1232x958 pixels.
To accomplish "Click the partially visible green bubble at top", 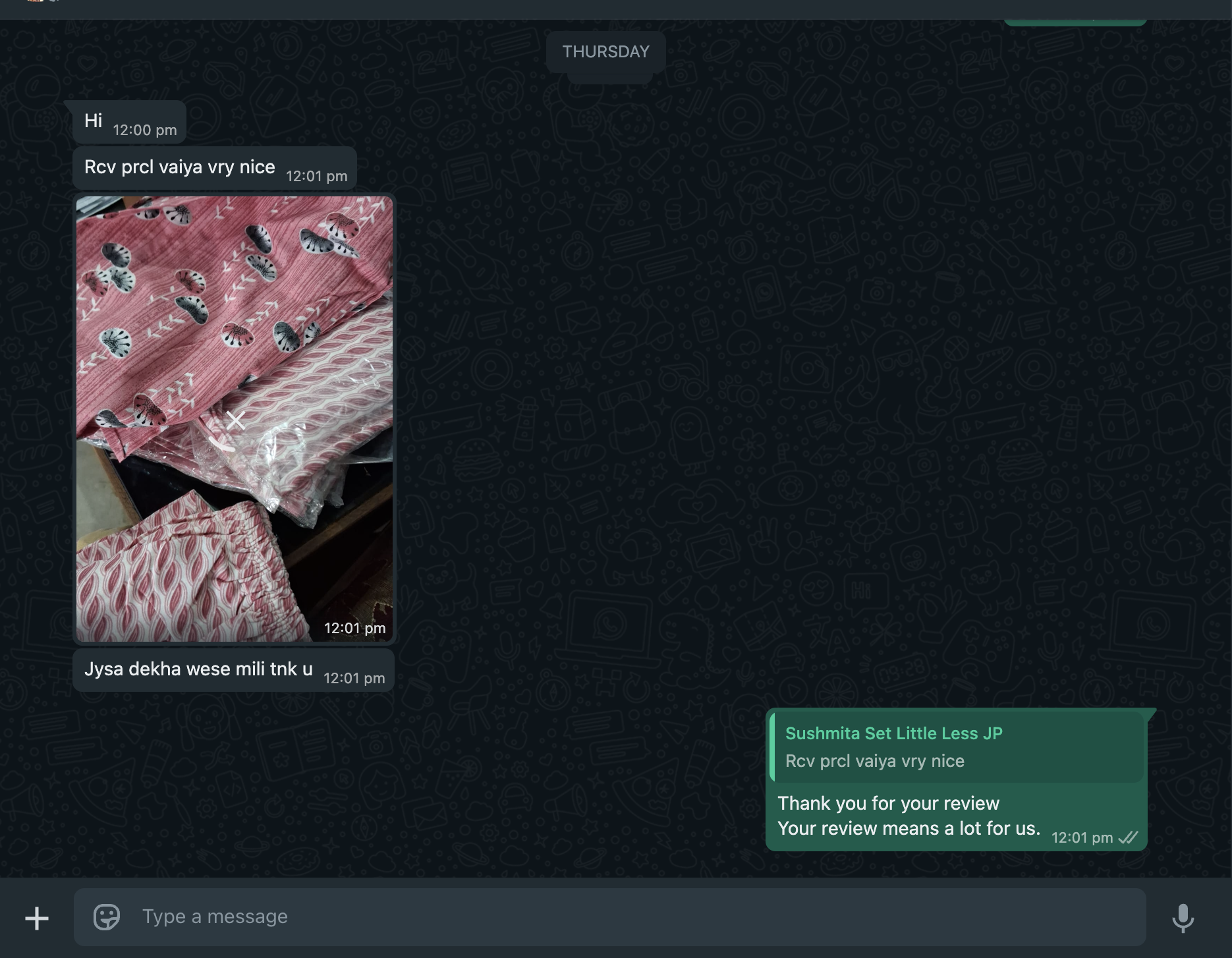I will [1075, 22].
